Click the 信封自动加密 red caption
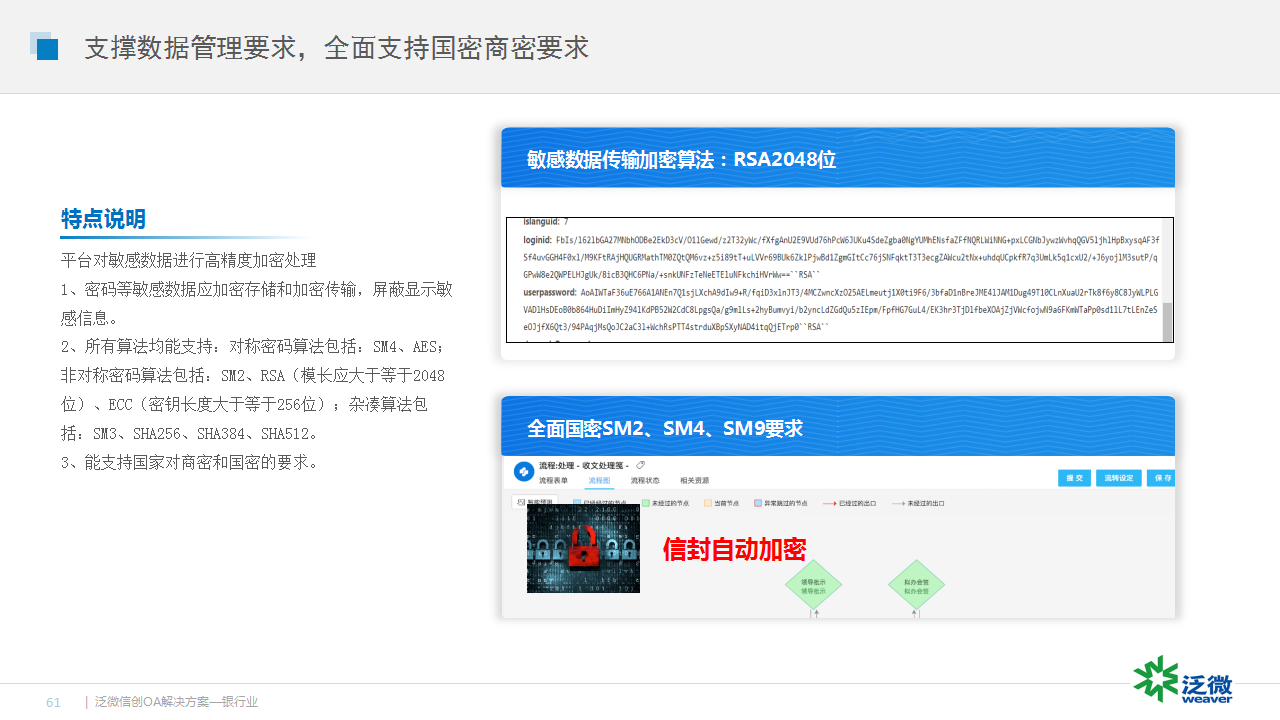 [734, 549]
